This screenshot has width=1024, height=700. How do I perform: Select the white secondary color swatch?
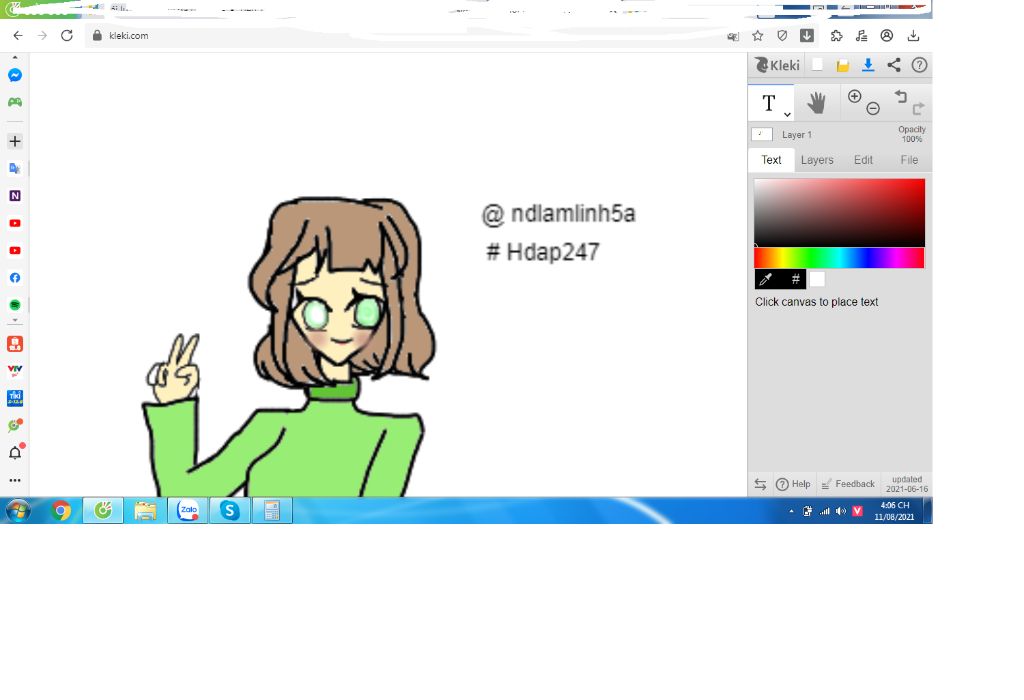(817, 279)
